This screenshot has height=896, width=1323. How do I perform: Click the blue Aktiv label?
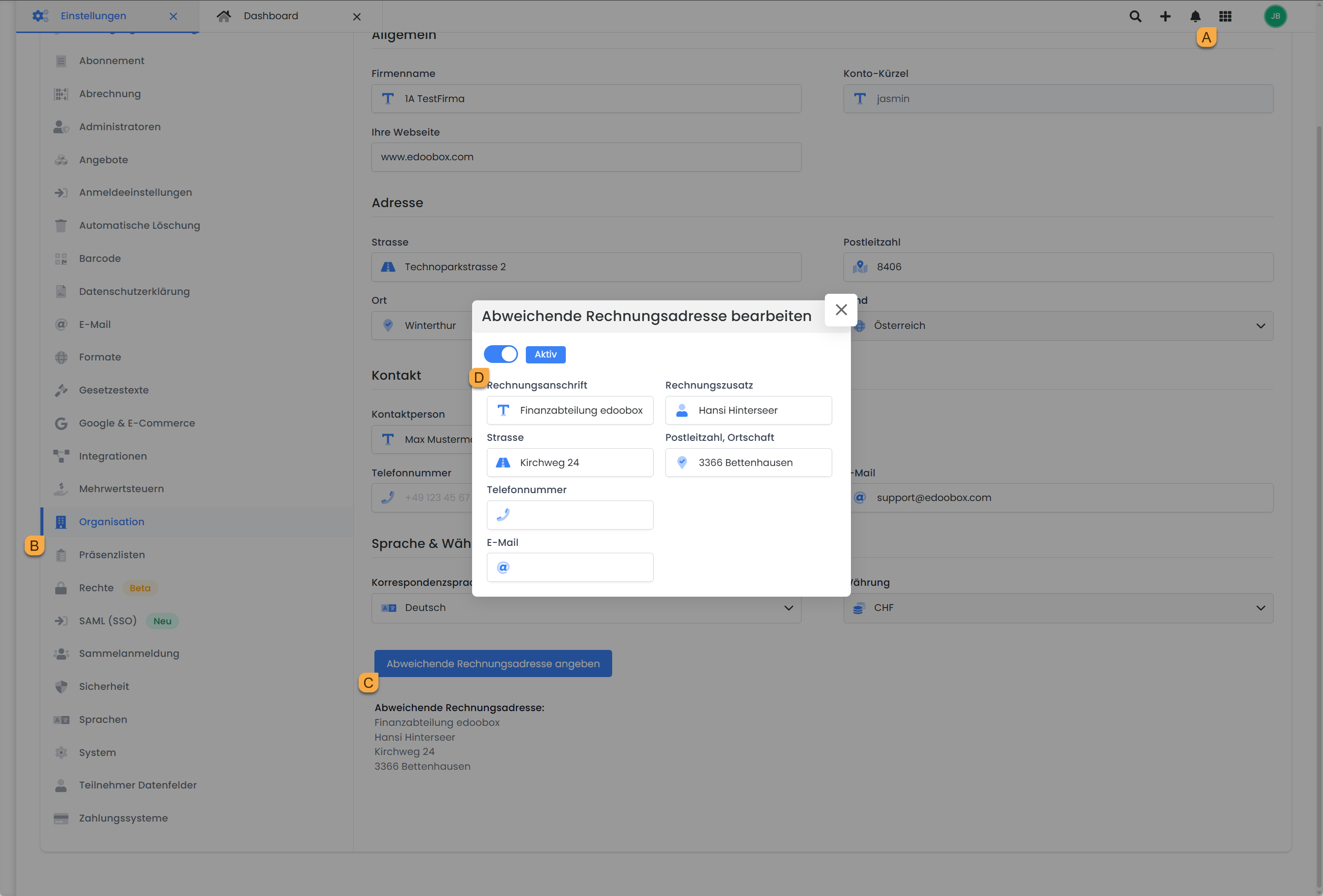point(546,354)
